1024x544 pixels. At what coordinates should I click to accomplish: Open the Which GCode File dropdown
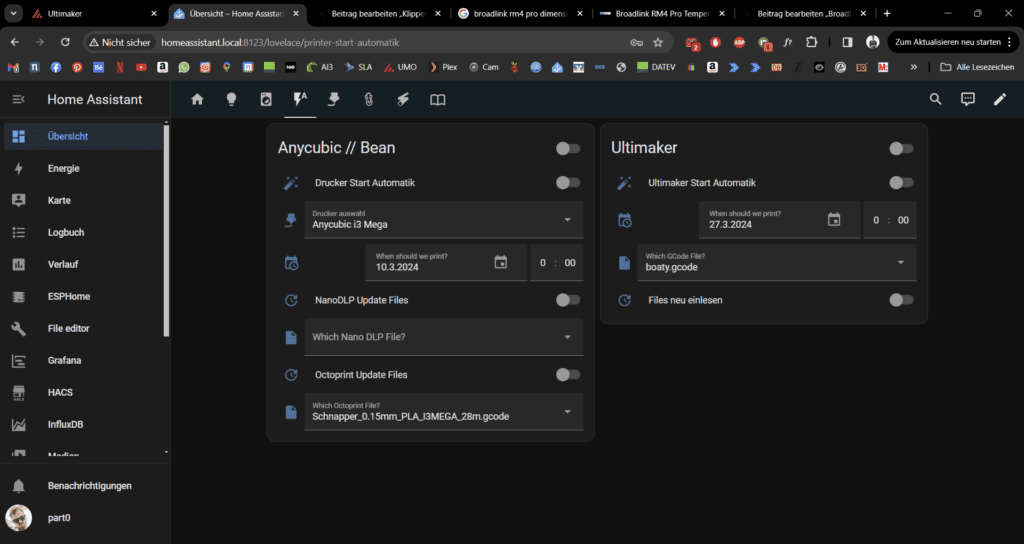pyautogui.click(x=776, y=263)
